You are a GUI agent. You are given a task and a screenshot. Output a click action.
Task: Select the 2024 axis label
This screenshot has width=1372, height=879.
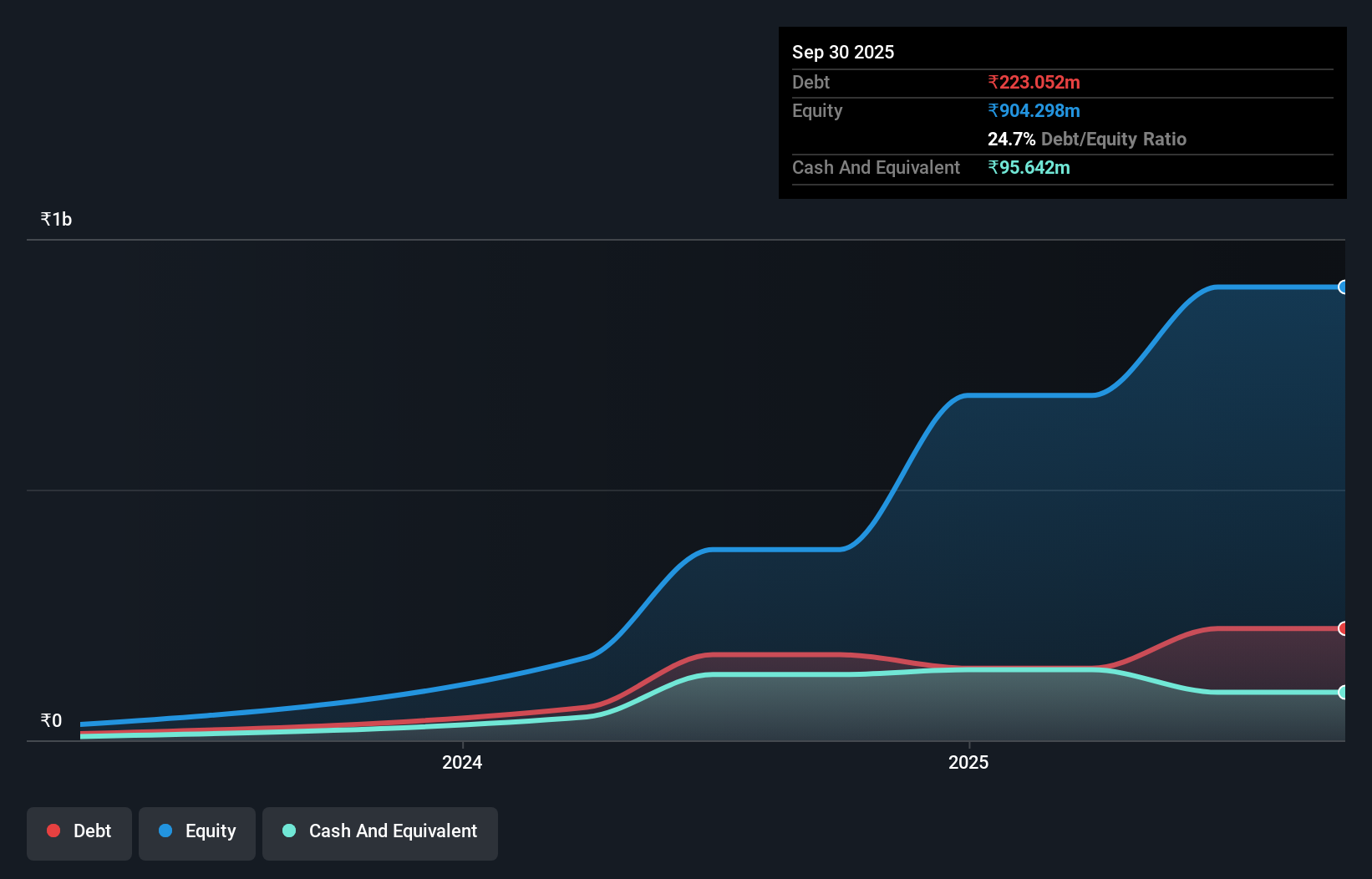(461, 761)
